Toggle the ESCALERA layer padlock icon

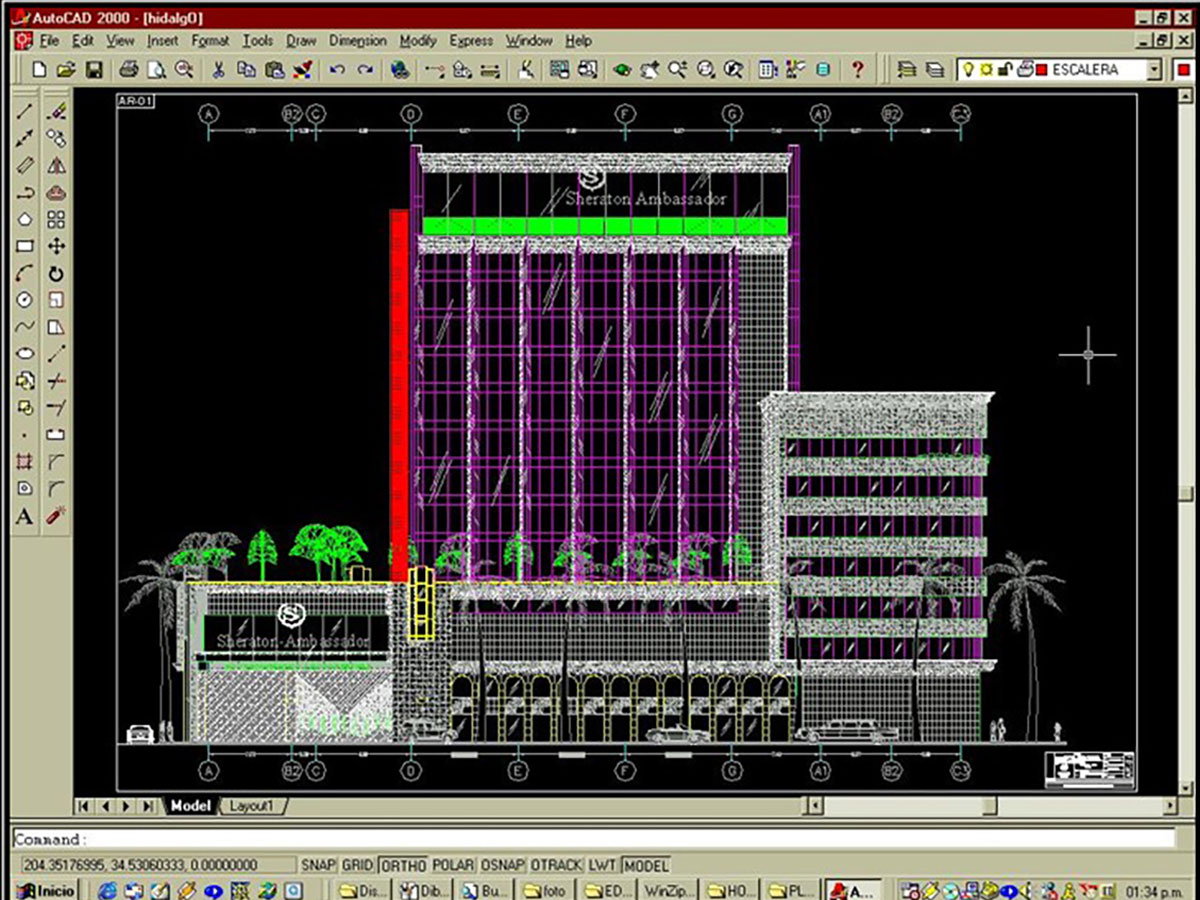coord(1006,70)
